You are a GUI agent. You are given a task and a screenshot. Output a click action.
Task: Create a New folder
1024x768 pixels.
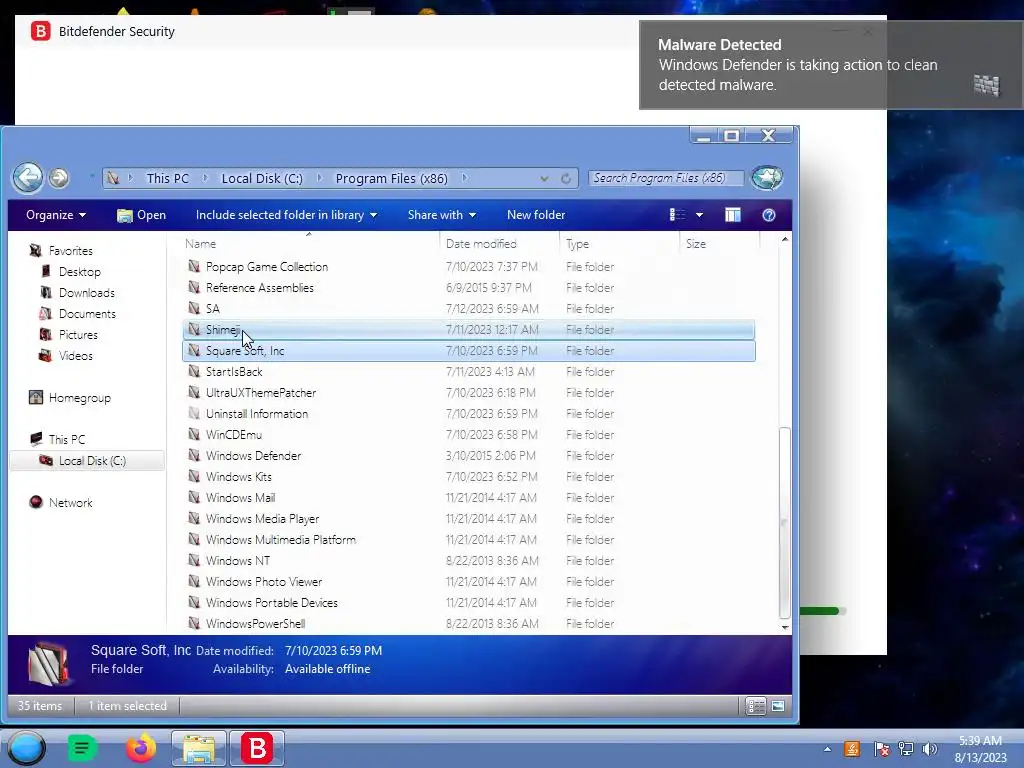tap(536, 215)
